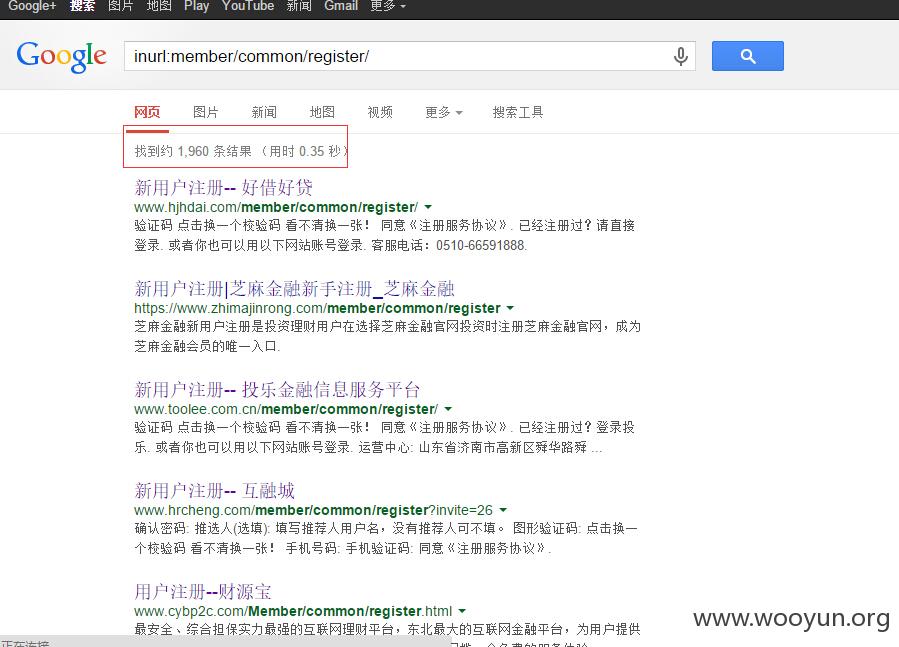Open the hrcheng.com result dropdown arrow

pyautogui.click(x=503, y=510)
